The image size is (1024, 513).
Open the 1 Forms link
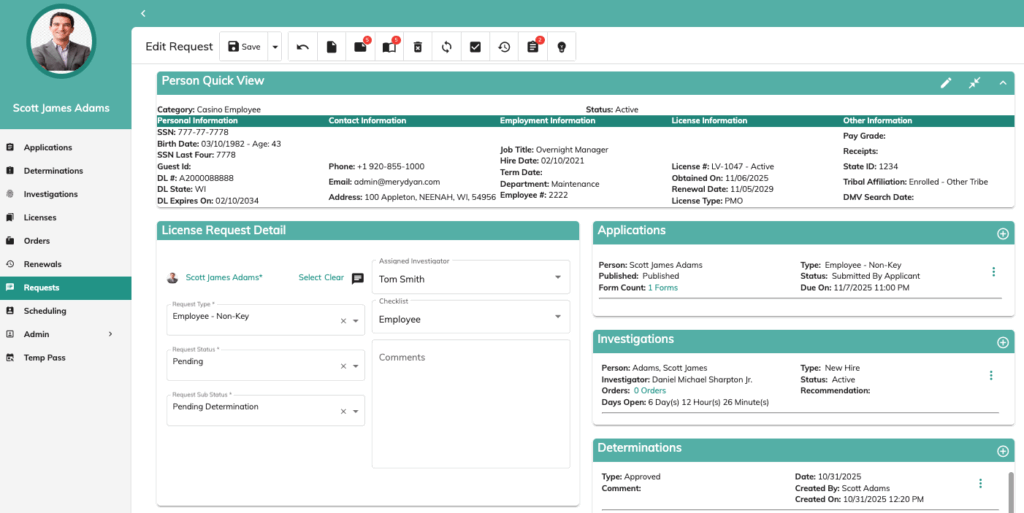point(662,288)
